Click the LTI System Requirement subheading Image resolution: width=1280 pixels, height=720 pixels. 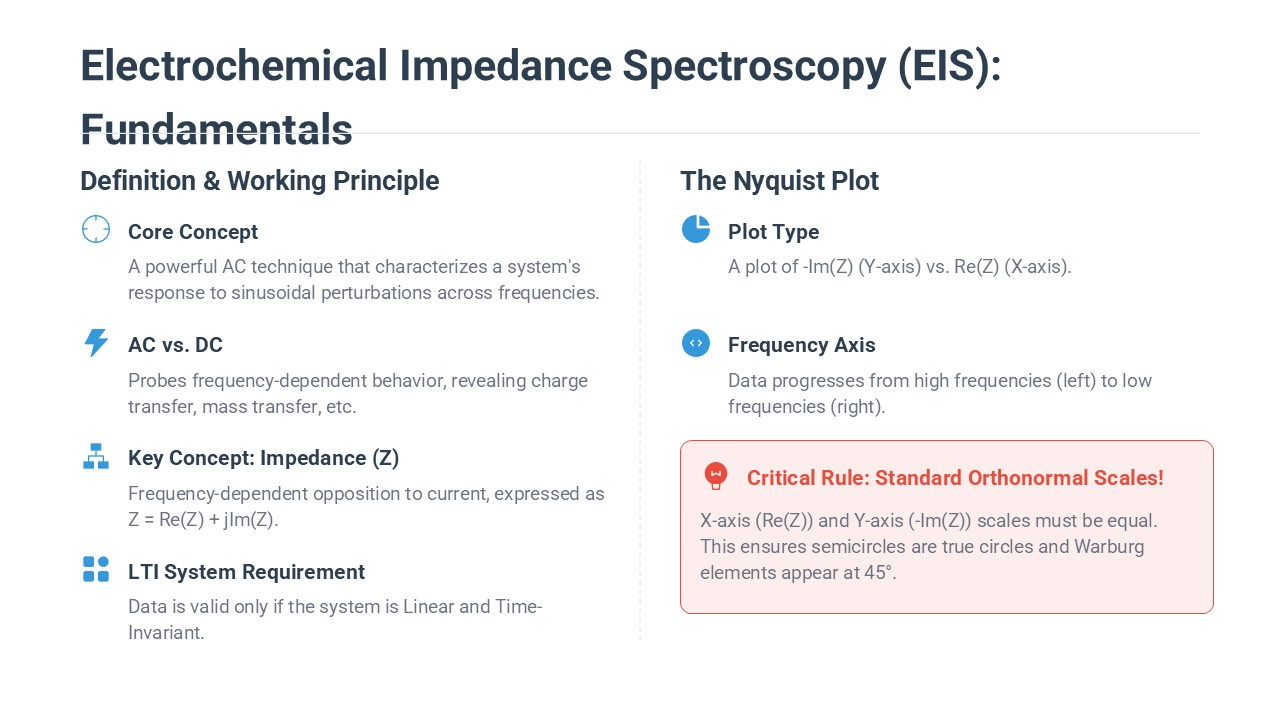click(246, 572)
